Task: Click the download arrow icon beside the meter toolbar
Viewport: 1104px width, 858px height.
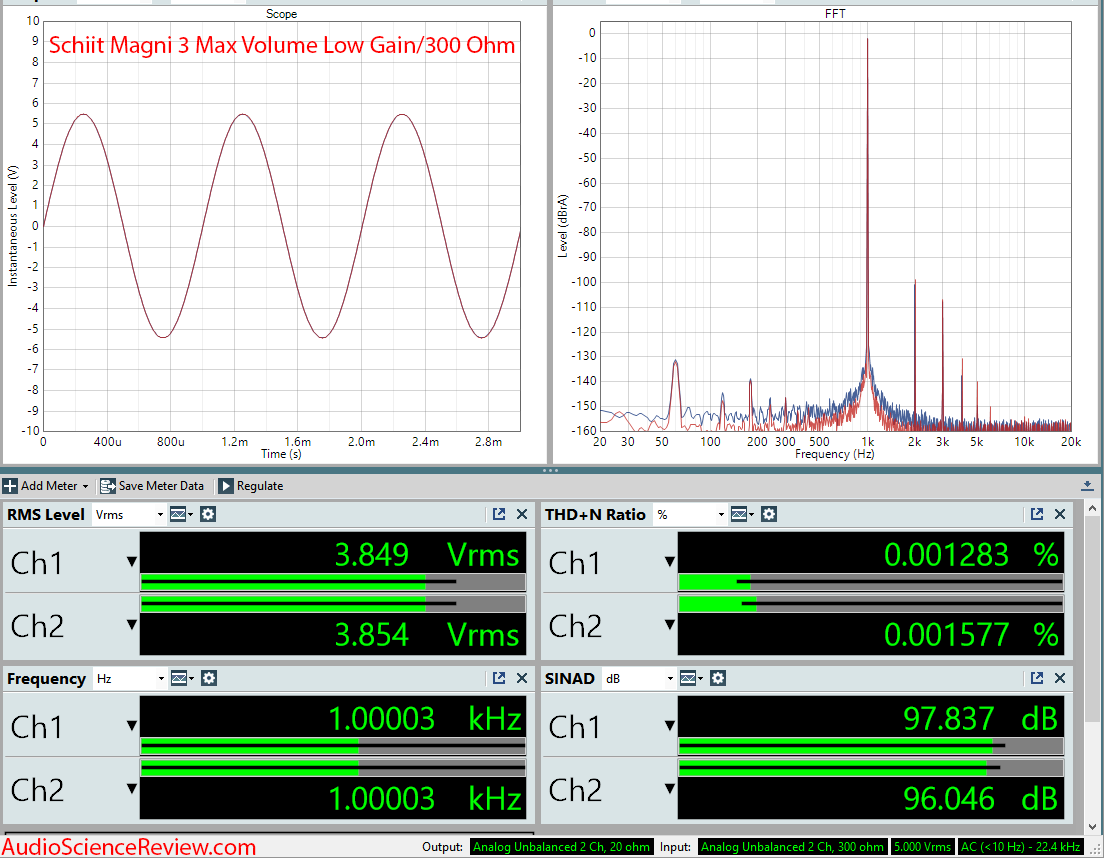Action: [1087, 486]
